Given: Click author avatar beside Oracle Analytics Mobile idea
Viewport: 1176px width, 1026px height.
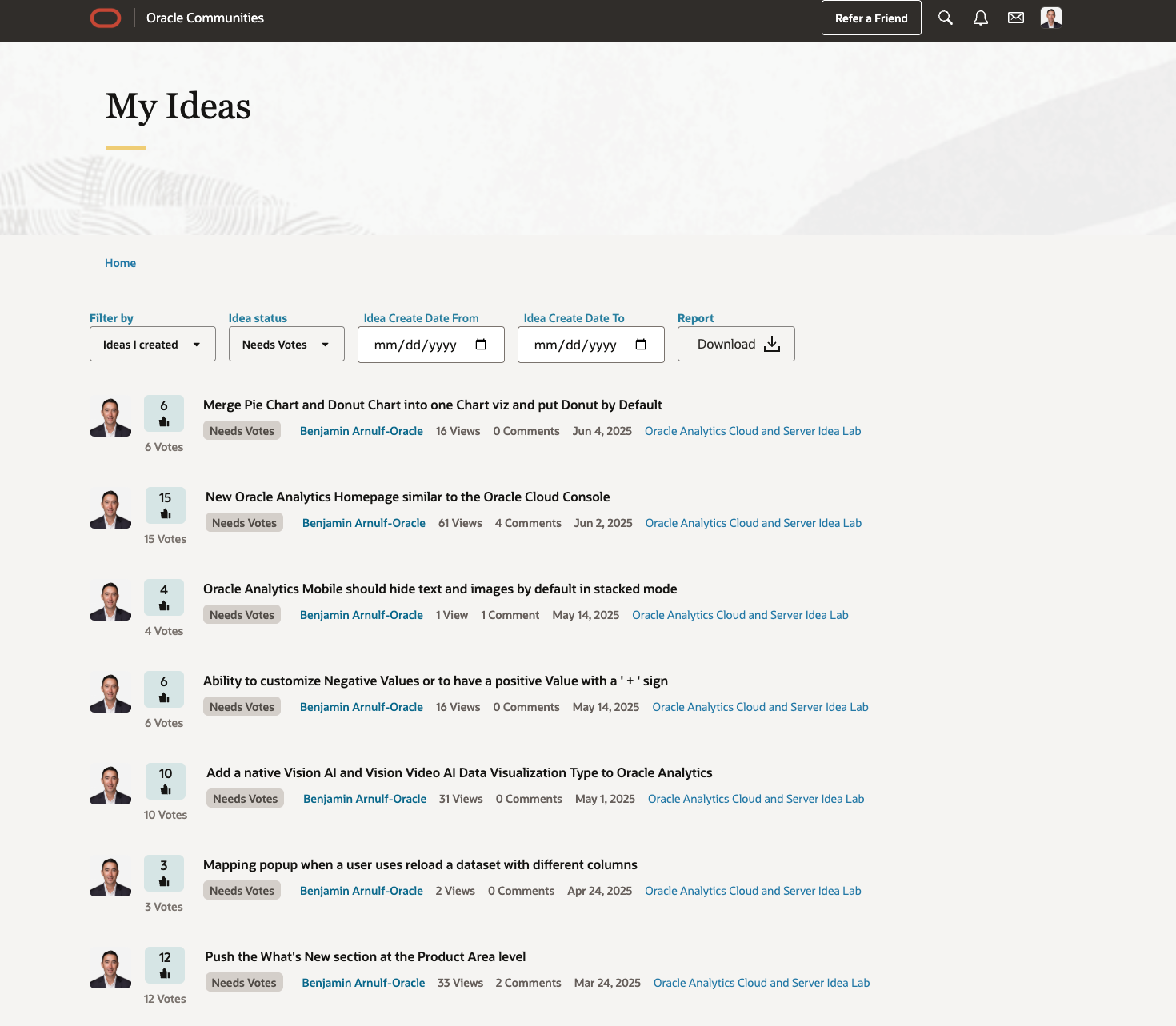Looking at the screenshot, I should click(110, 601).
